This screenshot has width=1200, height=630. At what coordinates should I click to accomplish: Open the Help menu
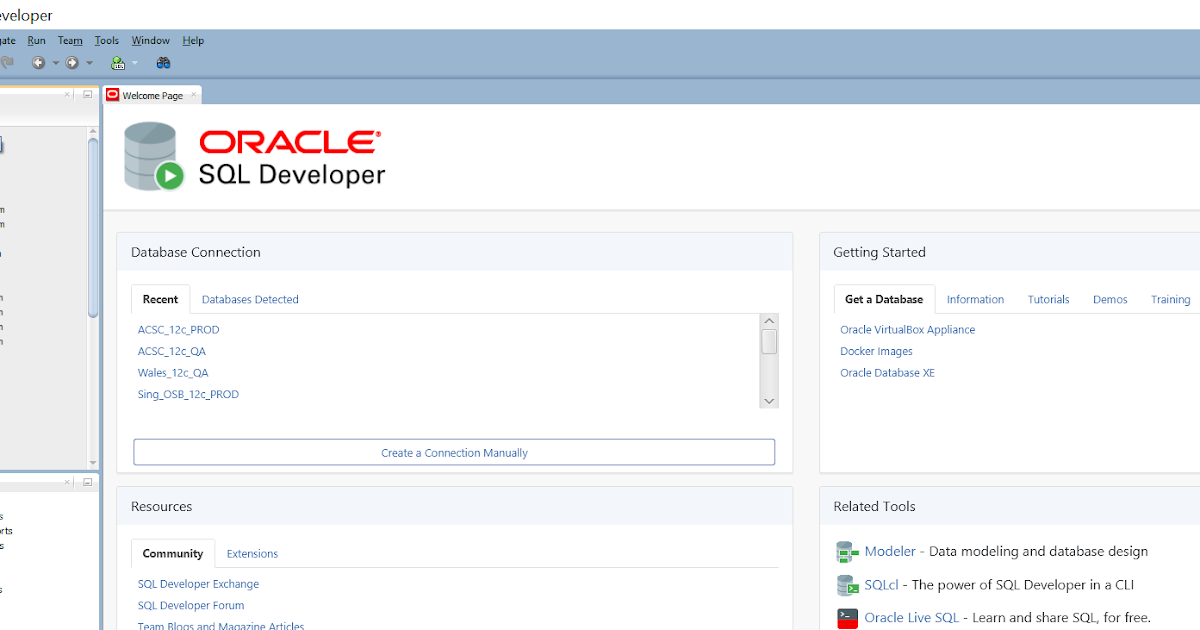pos(193,41)
